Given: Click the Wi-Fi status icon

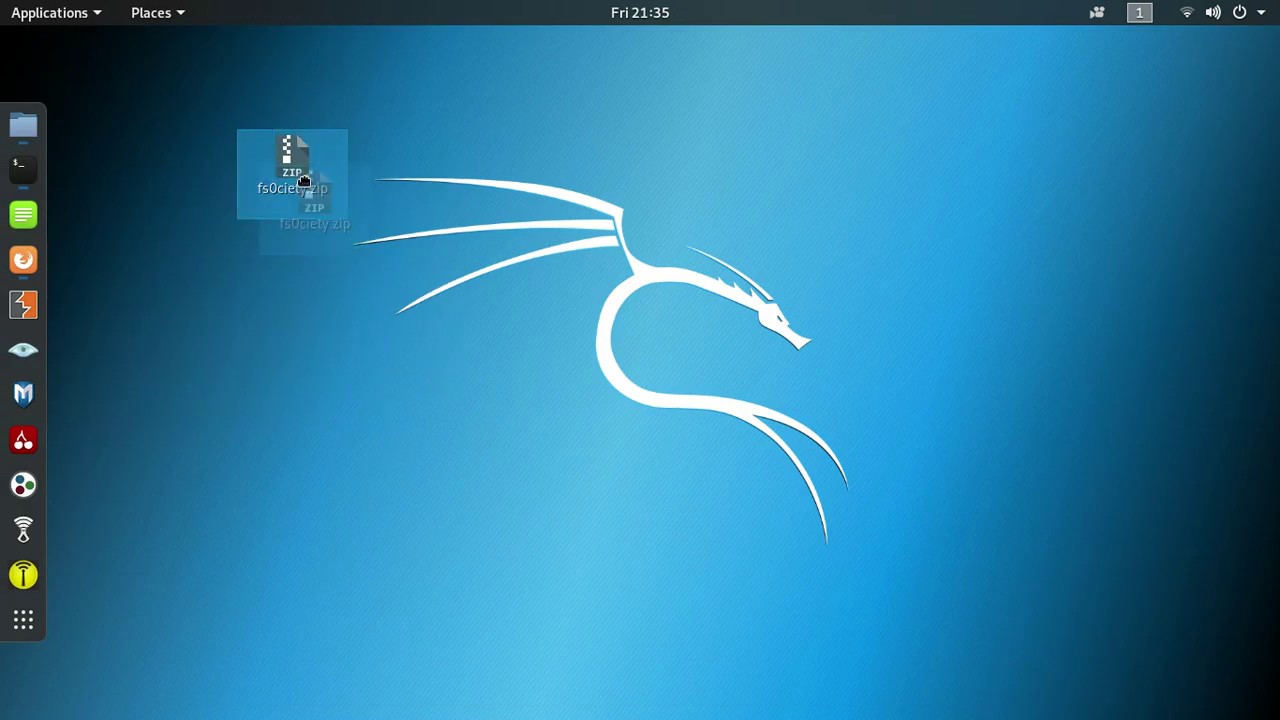Looking at the screenshot, I should pos(1187,13).
